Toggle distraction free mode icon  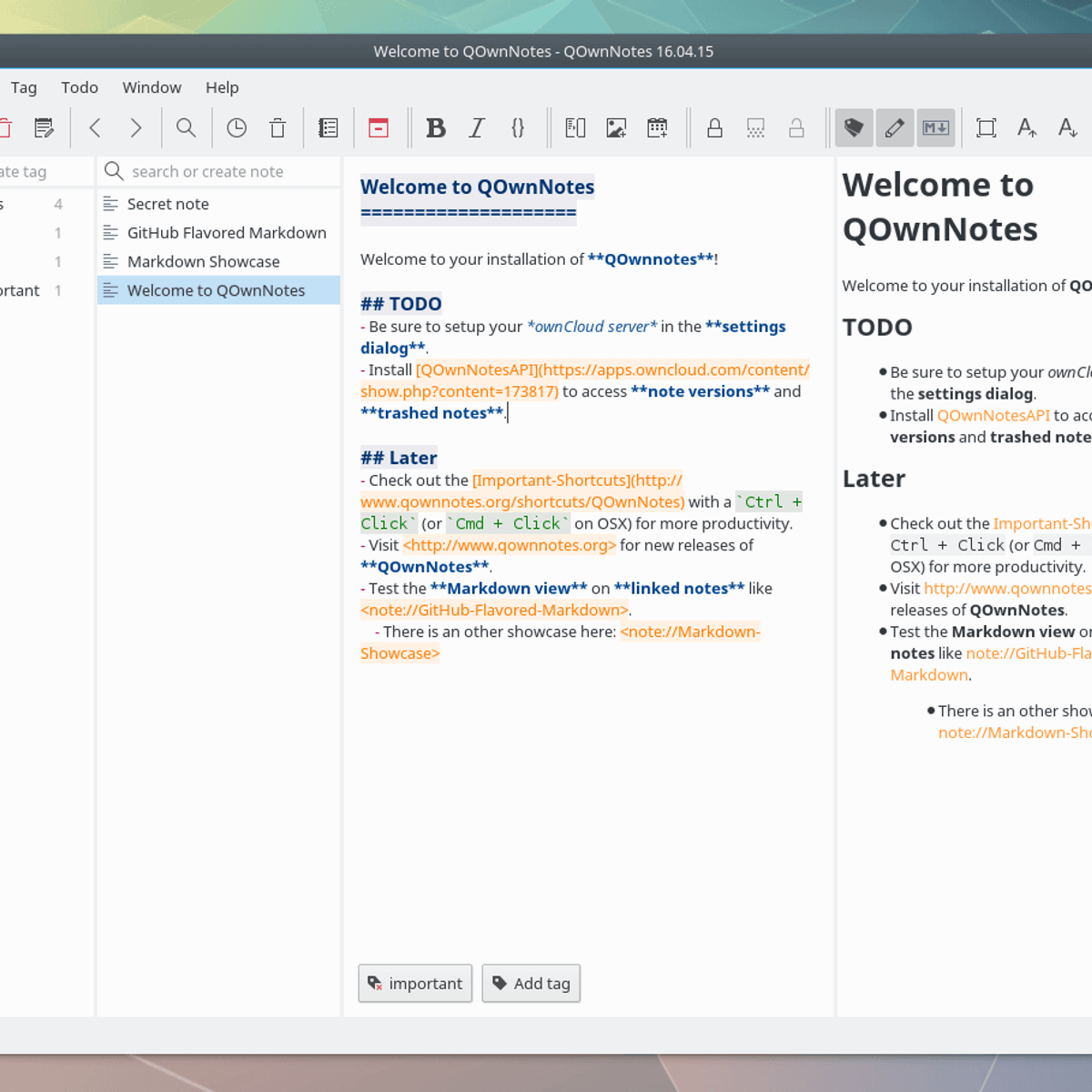pos(986,128)
